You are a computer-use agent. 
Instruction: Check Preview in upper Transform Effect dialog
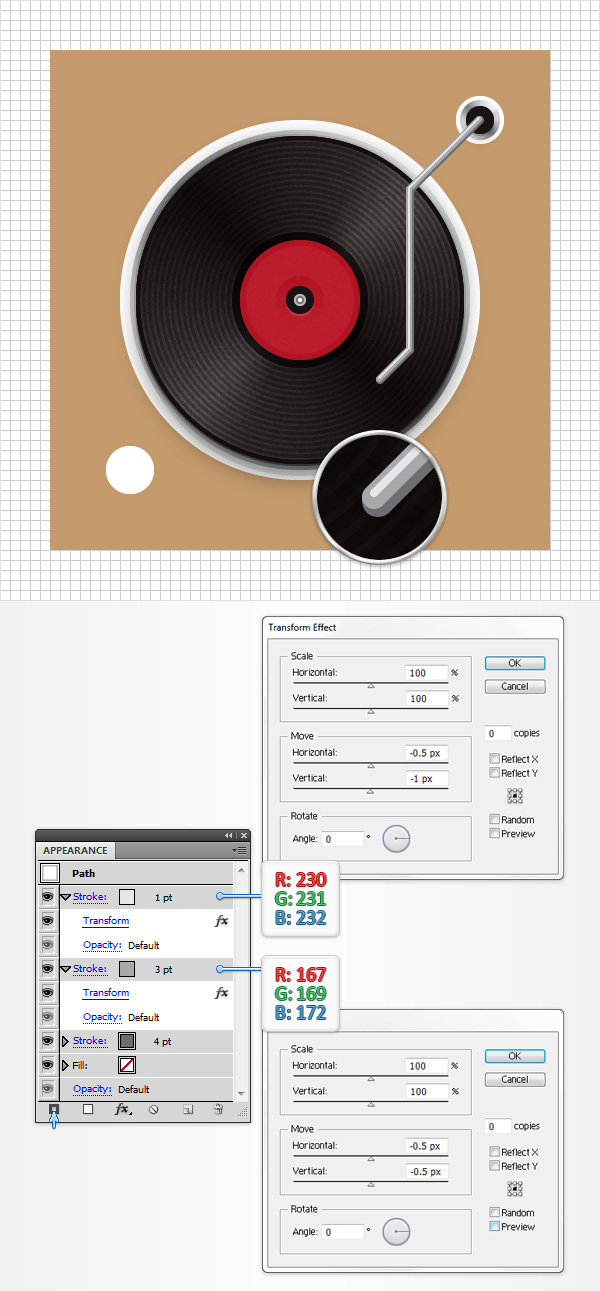(x=495, y=833)
